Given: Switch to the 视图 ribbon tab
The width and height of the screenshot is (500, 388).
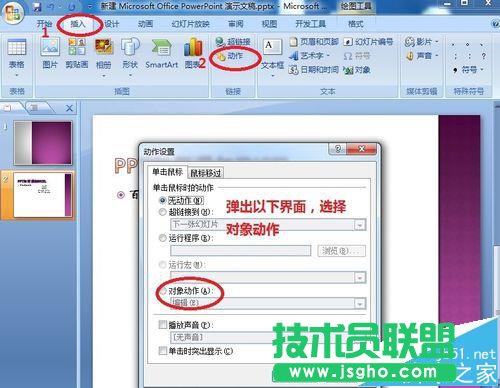Looking at the screenshot, I should 269,24.
